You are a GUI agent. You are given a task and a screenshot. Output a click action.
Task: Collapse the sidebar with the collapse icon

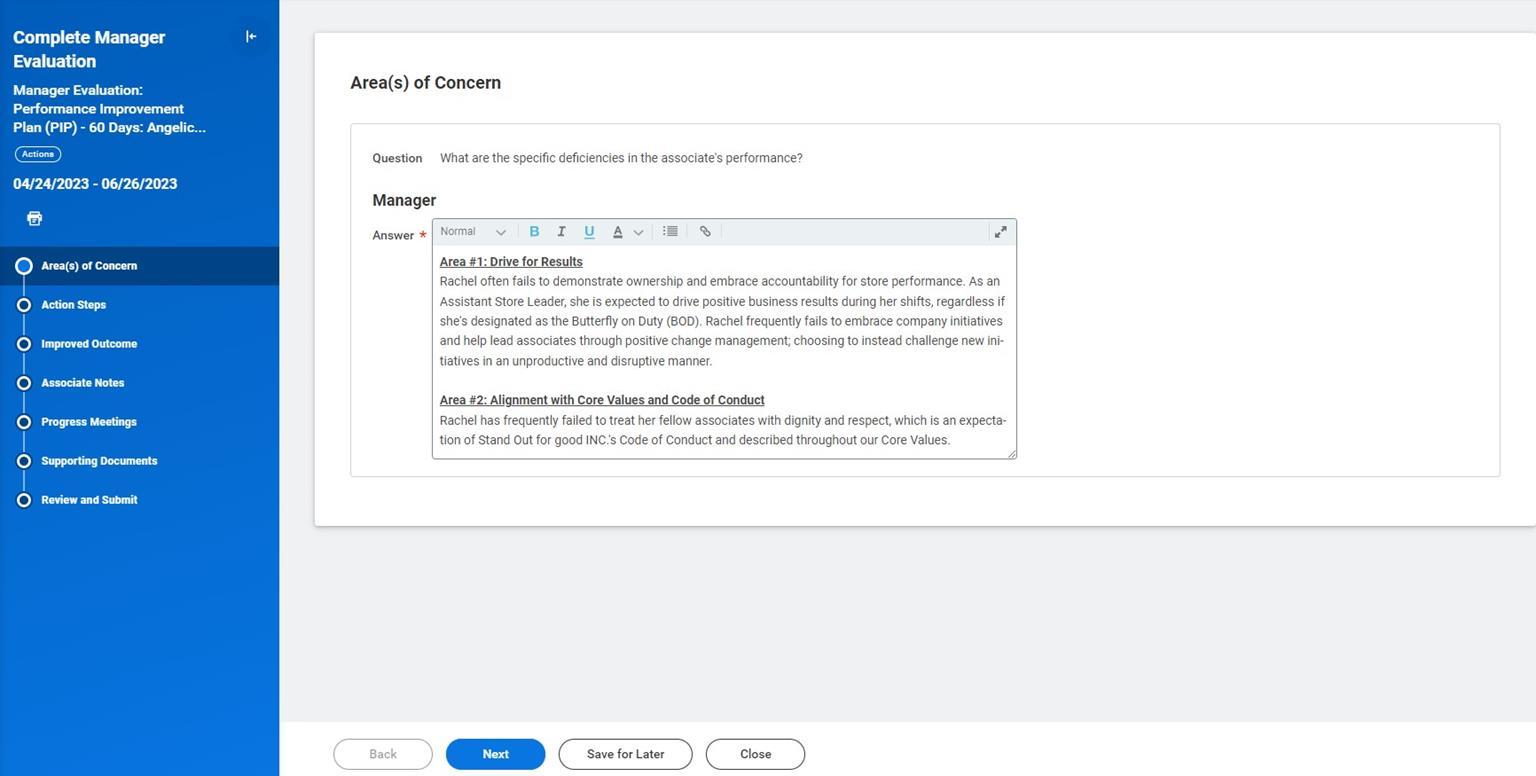click(x=251, y=37)
